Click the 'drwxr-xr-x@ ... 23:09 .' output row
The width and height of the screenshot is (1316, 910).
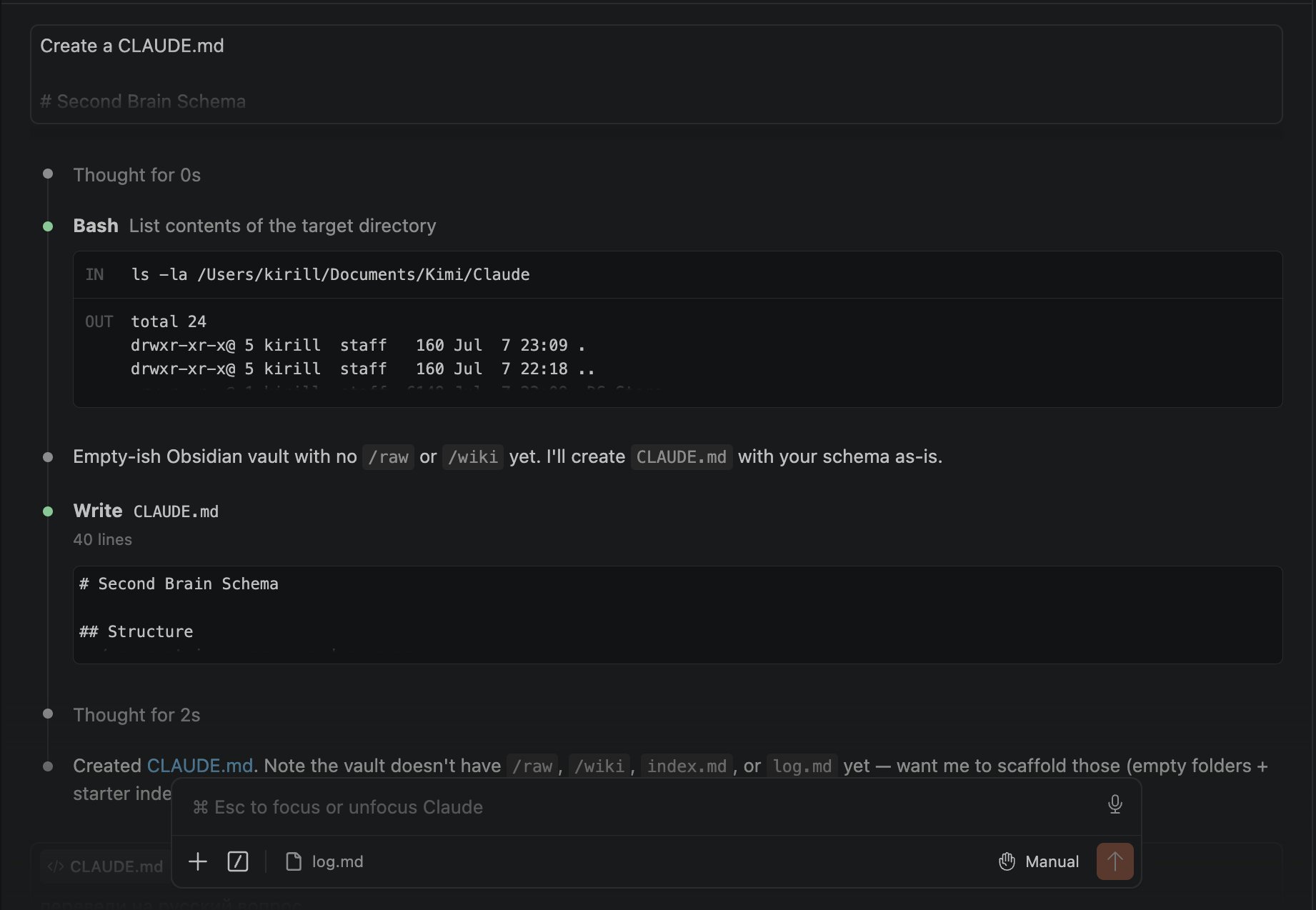[358, 345]
